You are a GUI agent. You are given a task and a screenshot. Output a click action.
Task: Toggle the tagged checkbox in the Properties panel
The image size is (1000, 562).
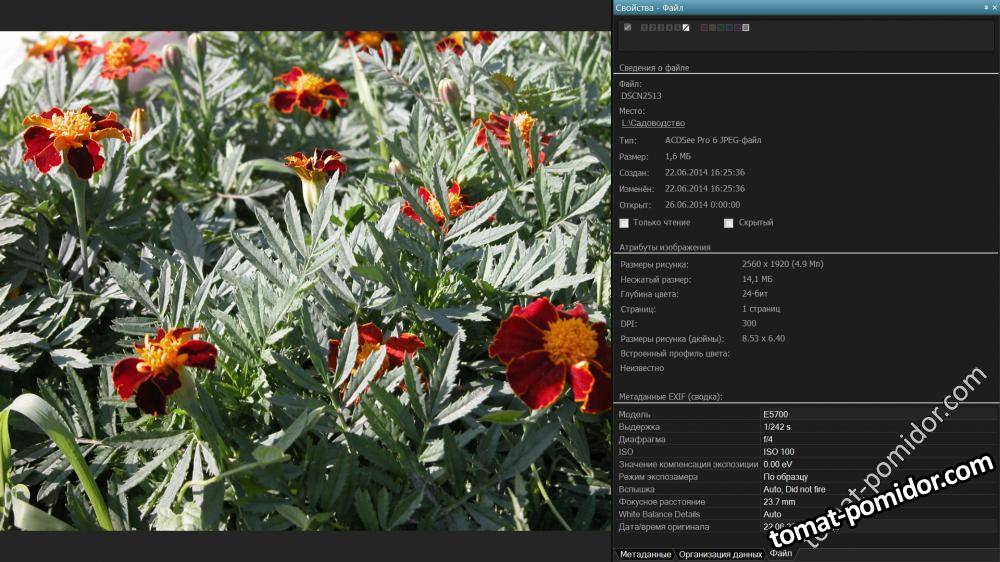pyautogui.click(x=627, y=27)
